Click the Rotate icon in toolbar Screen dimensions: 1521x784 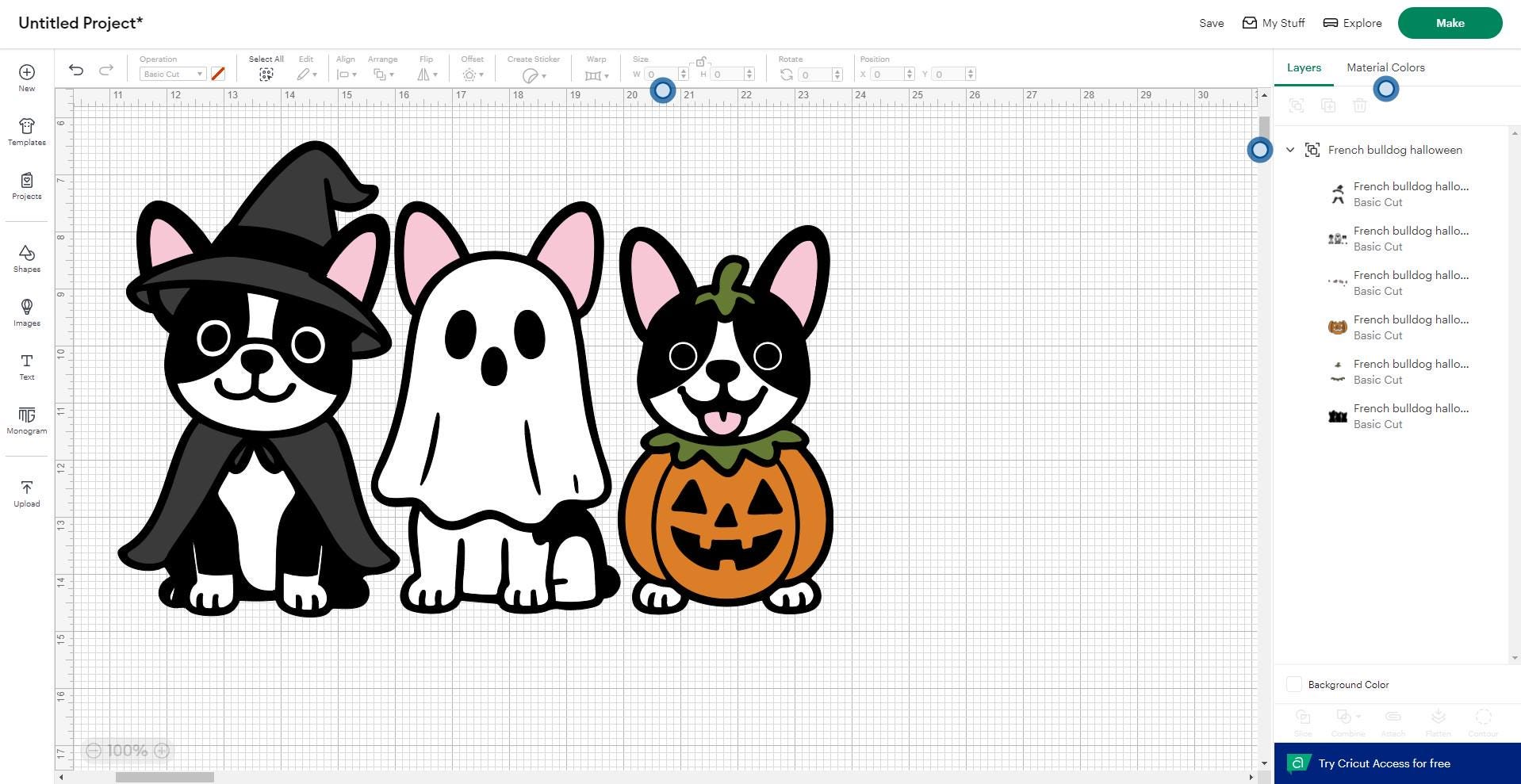pos(787,75)
